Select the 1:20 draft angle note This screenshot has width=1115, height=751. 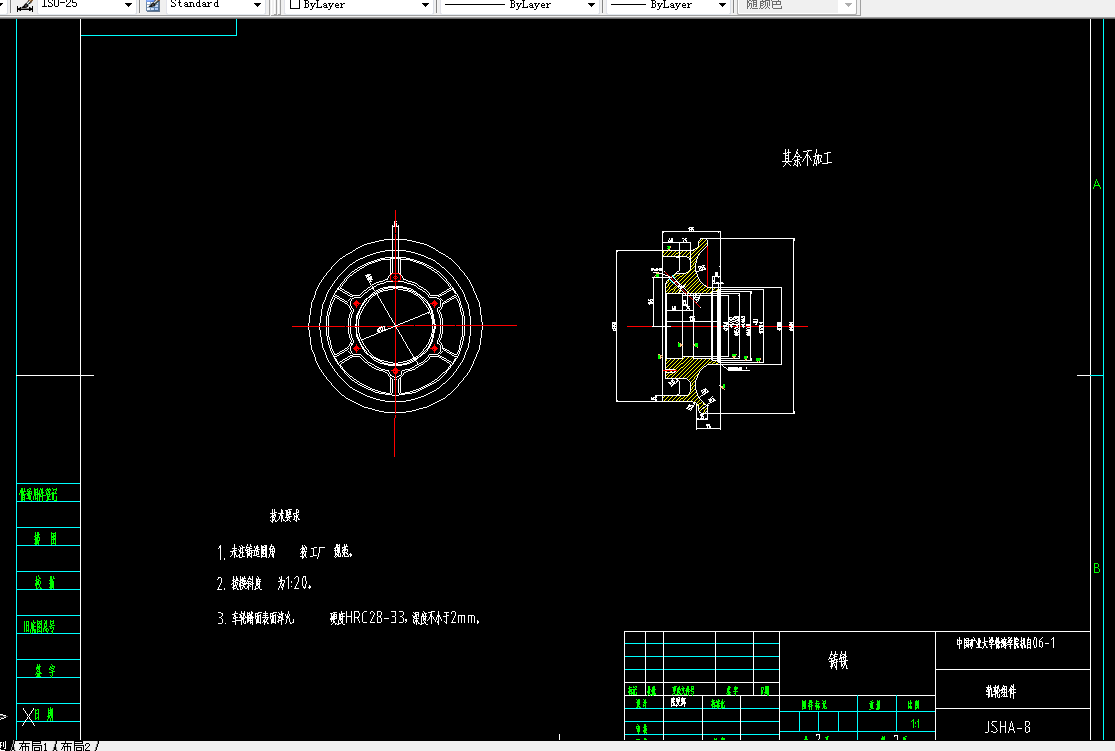264,583
